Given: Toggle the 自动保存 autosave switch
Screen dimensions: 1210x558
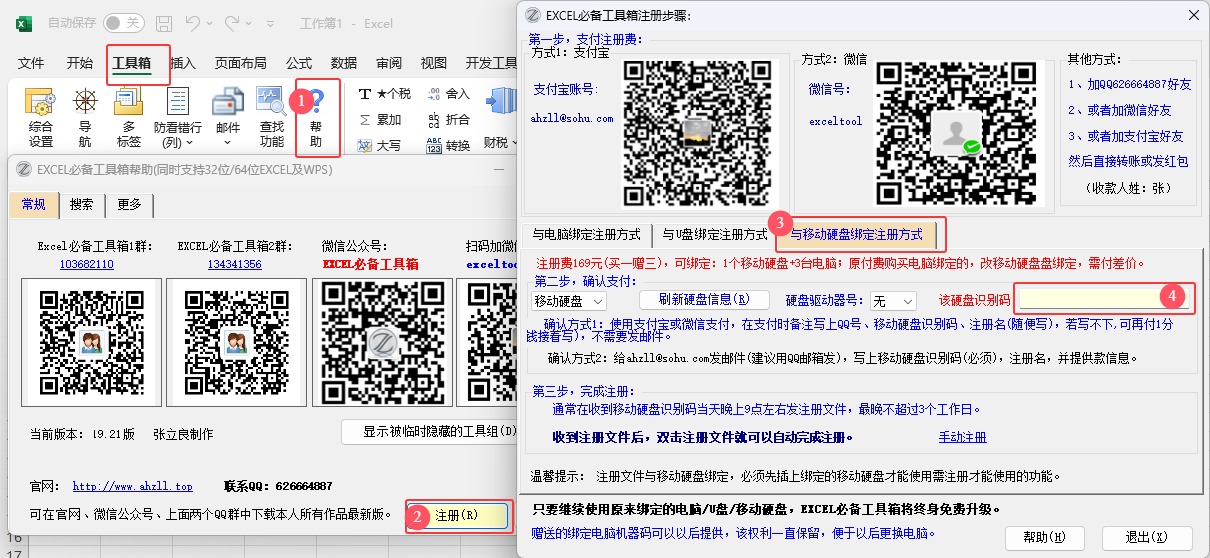Looking at the screenshot, I should pyautogui.click(x=123, y=23).
